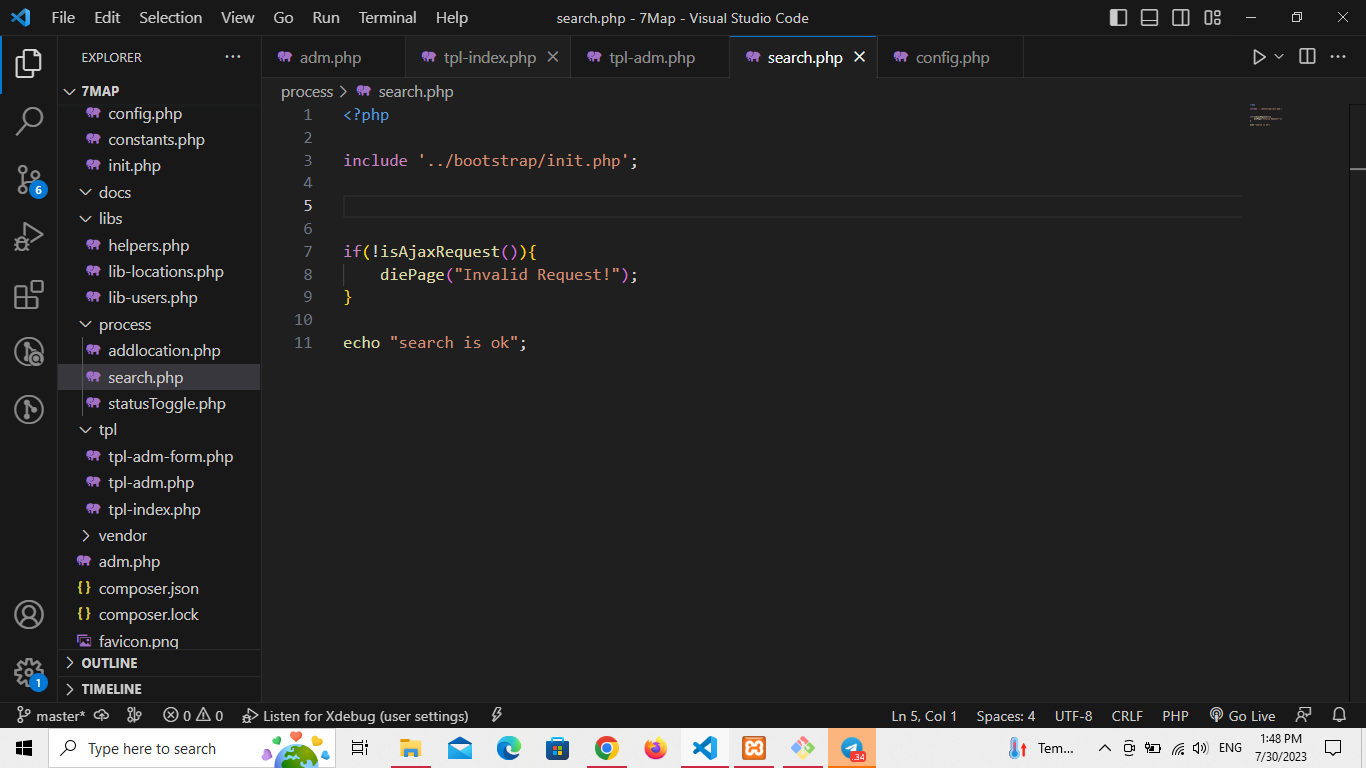Switch to the adm.php tab
The width and height of the screenshot is (1366, 768).
(331, 57)
